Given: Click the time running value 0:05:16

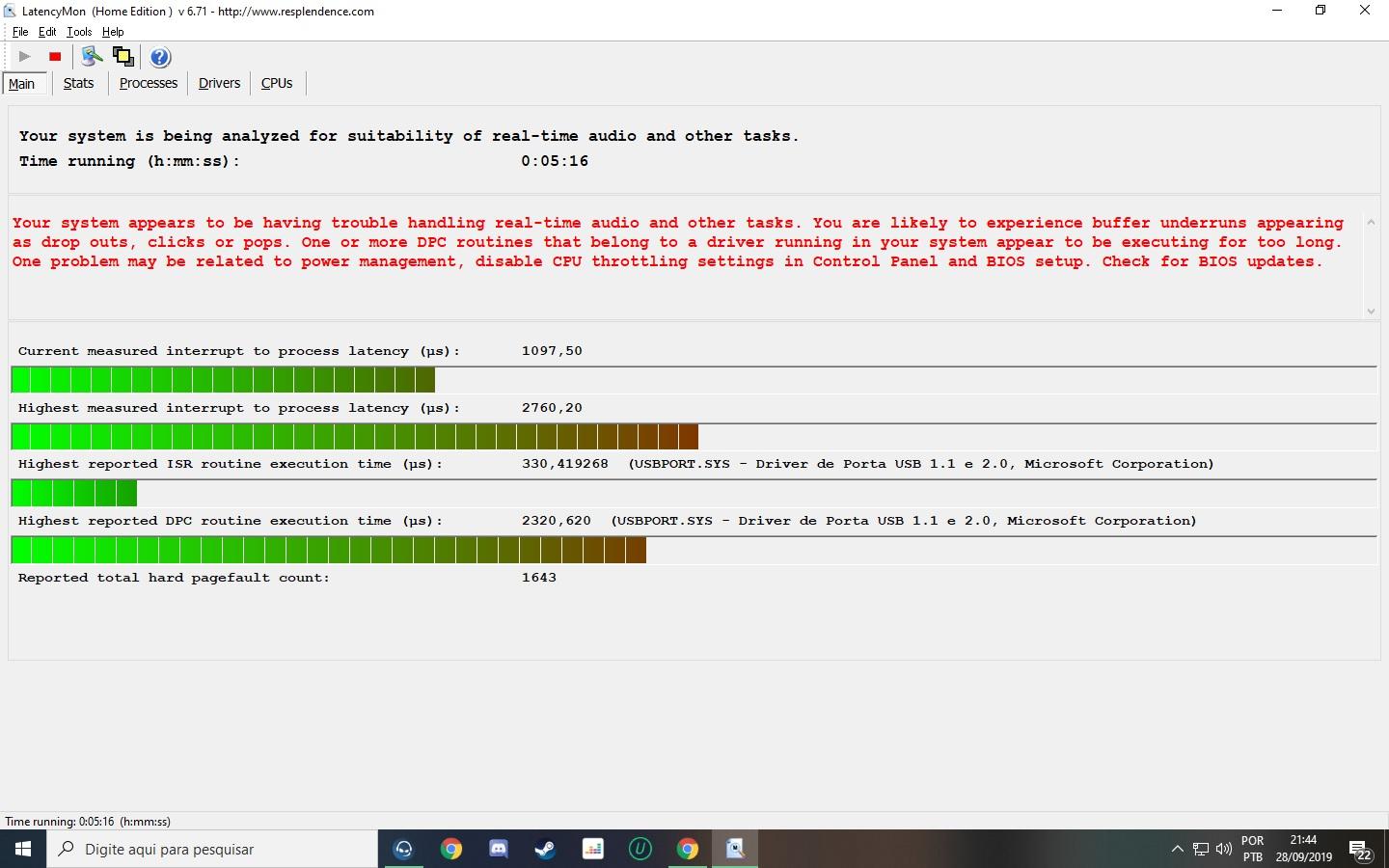Looking at the screenshot, I should 555,161.
